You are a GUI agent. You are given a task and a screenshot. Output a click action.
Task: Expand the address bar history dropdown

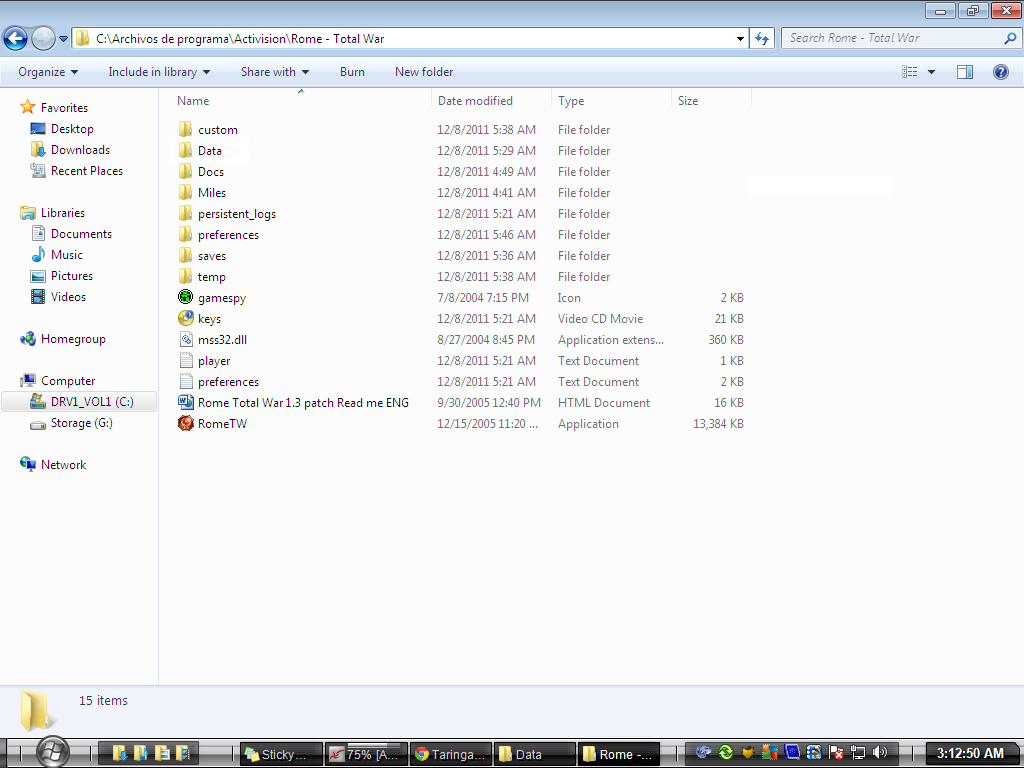(x=740, y=39)
